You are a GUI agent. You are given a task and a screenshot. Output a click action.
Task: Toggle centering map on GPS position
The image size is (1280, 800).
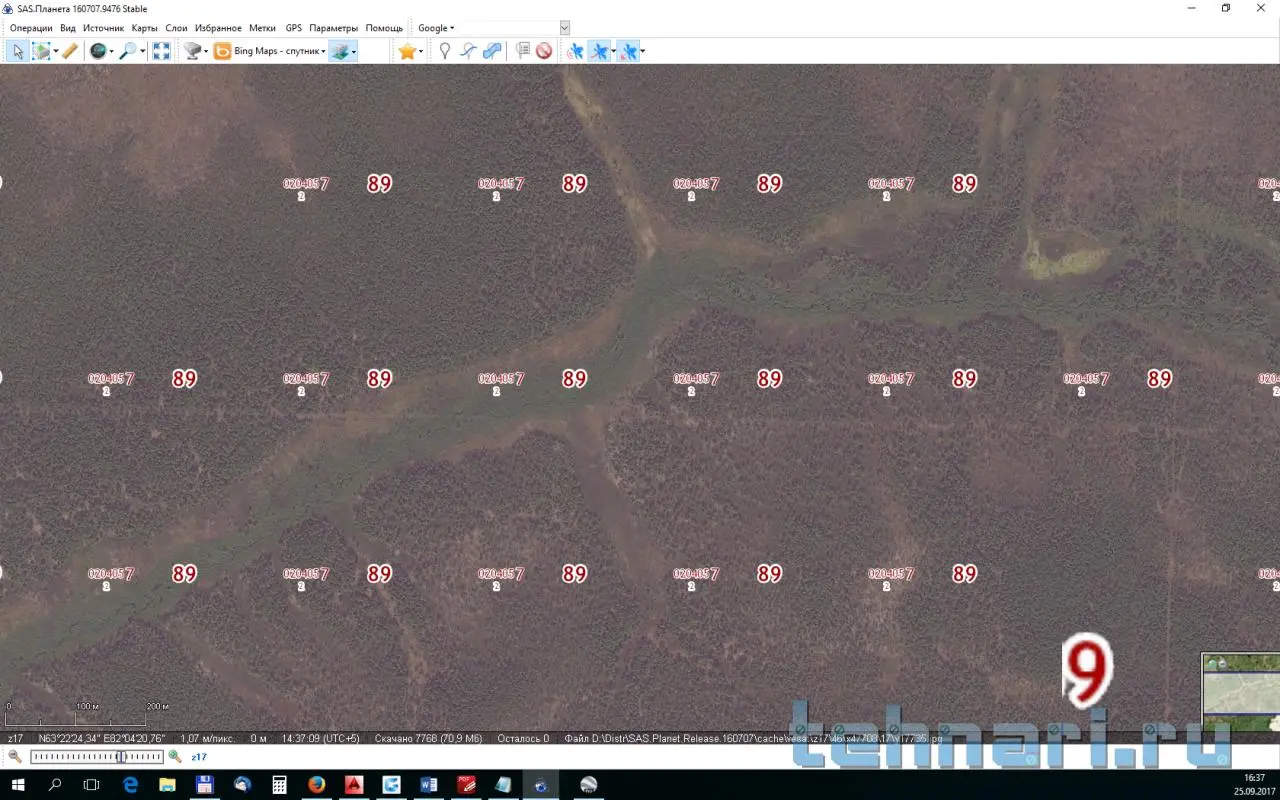[x=628, y=51]
